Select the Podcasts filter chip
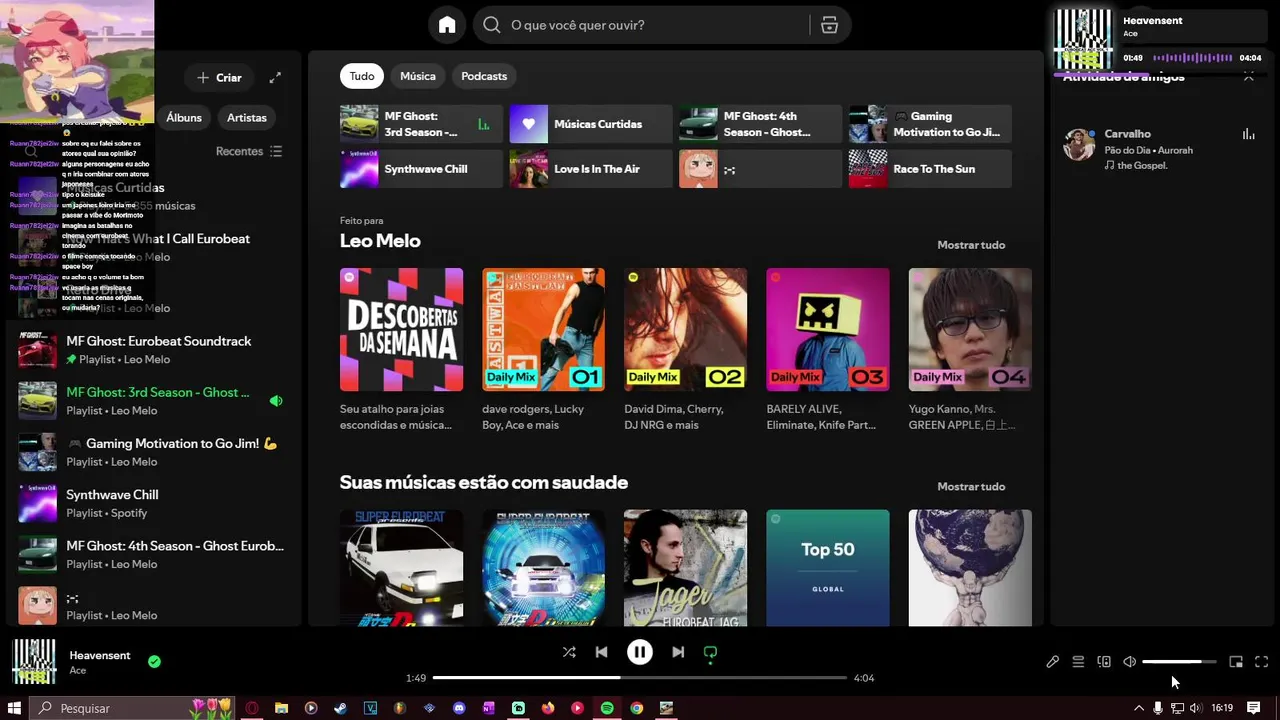This screenshot has width=1280, height=720. tap(484, 76)
